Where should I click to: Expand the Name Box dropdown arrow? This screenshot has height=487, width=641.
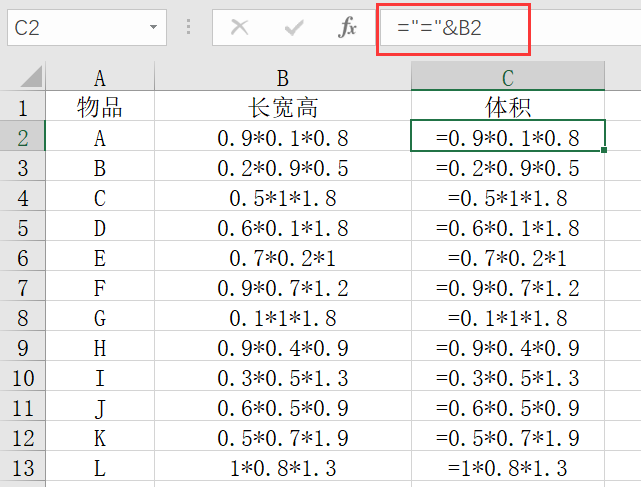coord(153,27)
